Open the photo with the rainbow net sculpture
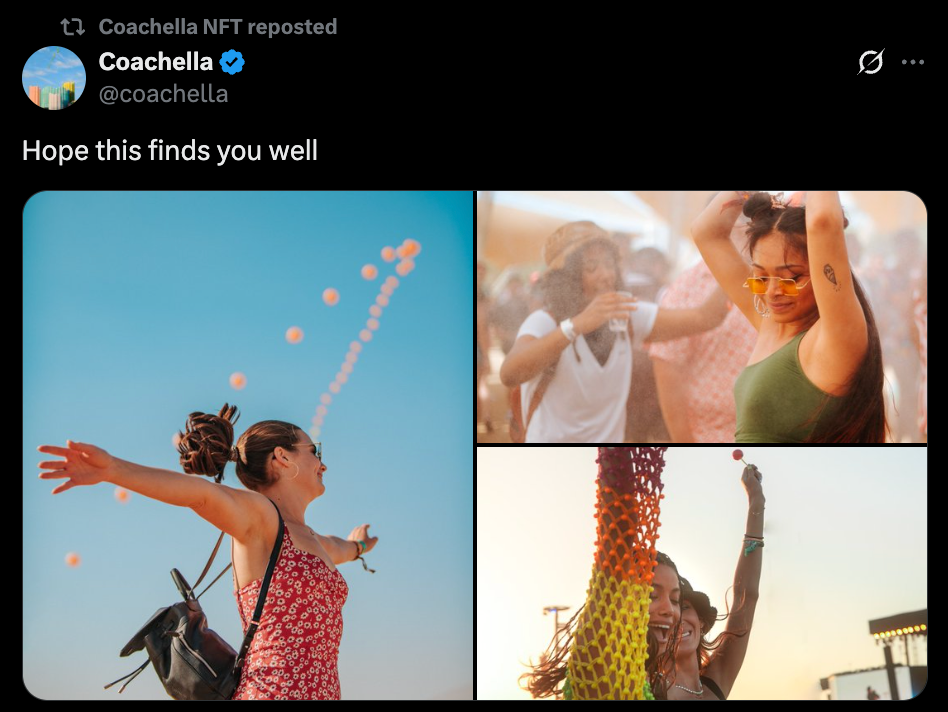948x712 pixels. 702,574
